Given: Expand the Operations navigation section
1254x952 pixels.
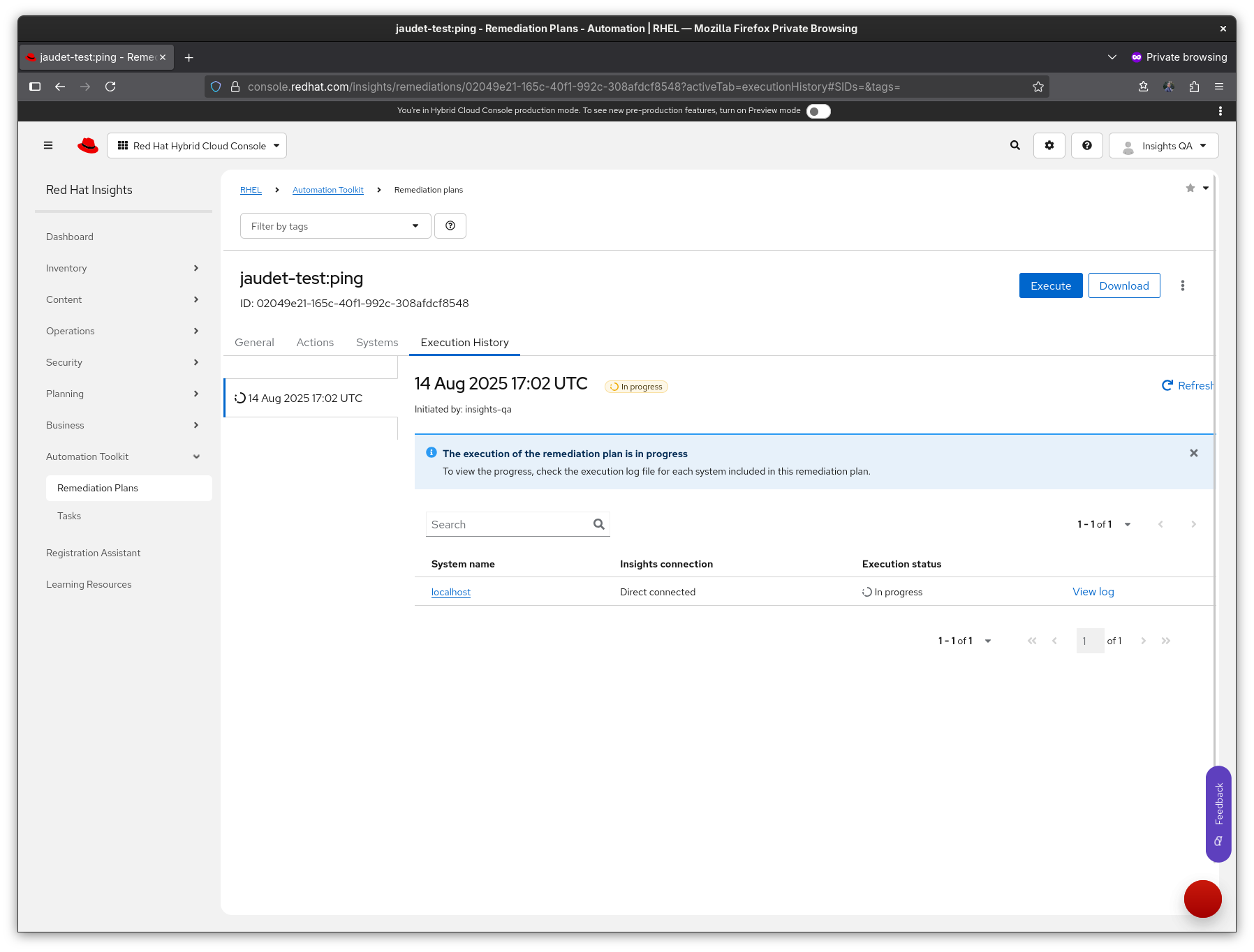Looking at the screenshot, I should click(x=123, y=331).
